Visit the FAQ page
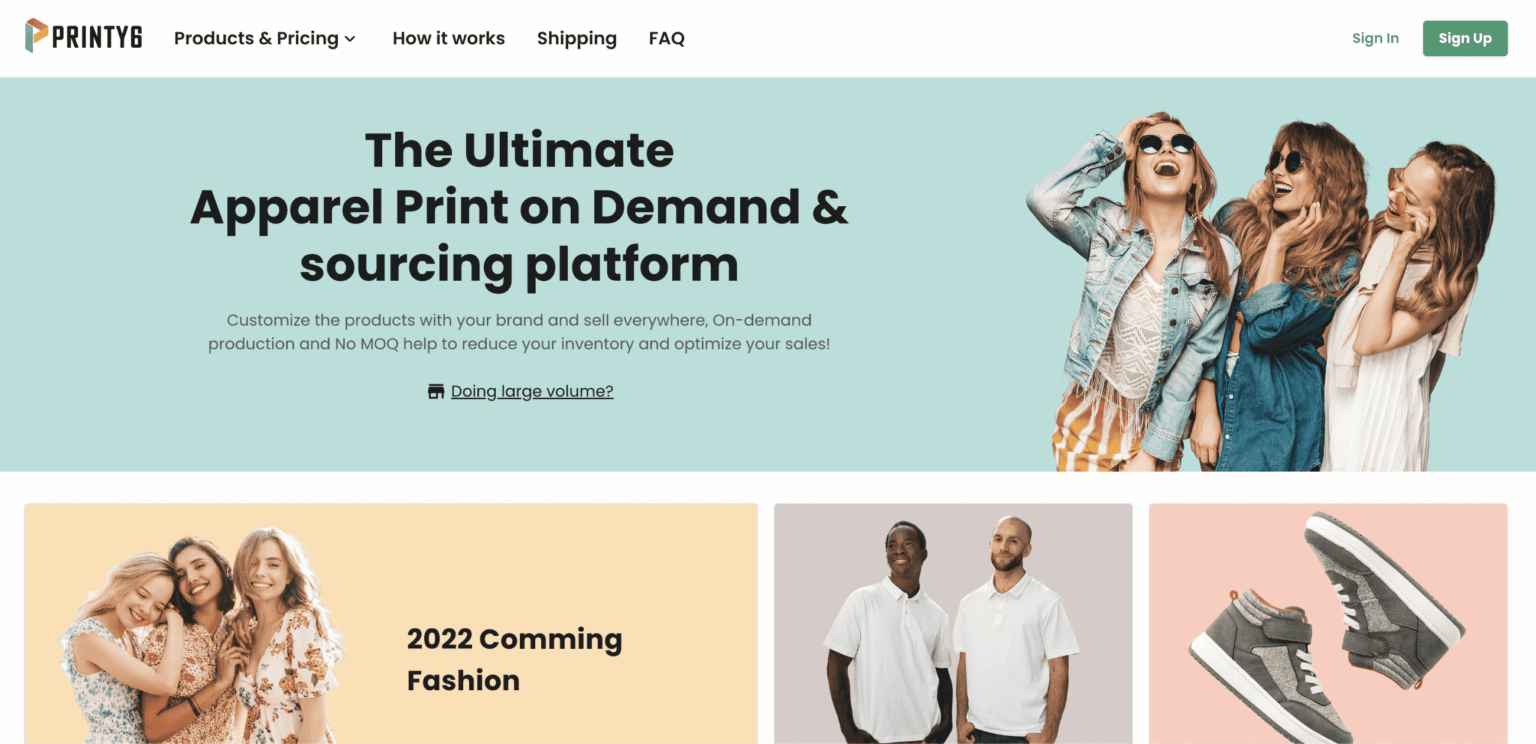The height and width of the screenshot is (744, 1536). (x=666, y=38)
